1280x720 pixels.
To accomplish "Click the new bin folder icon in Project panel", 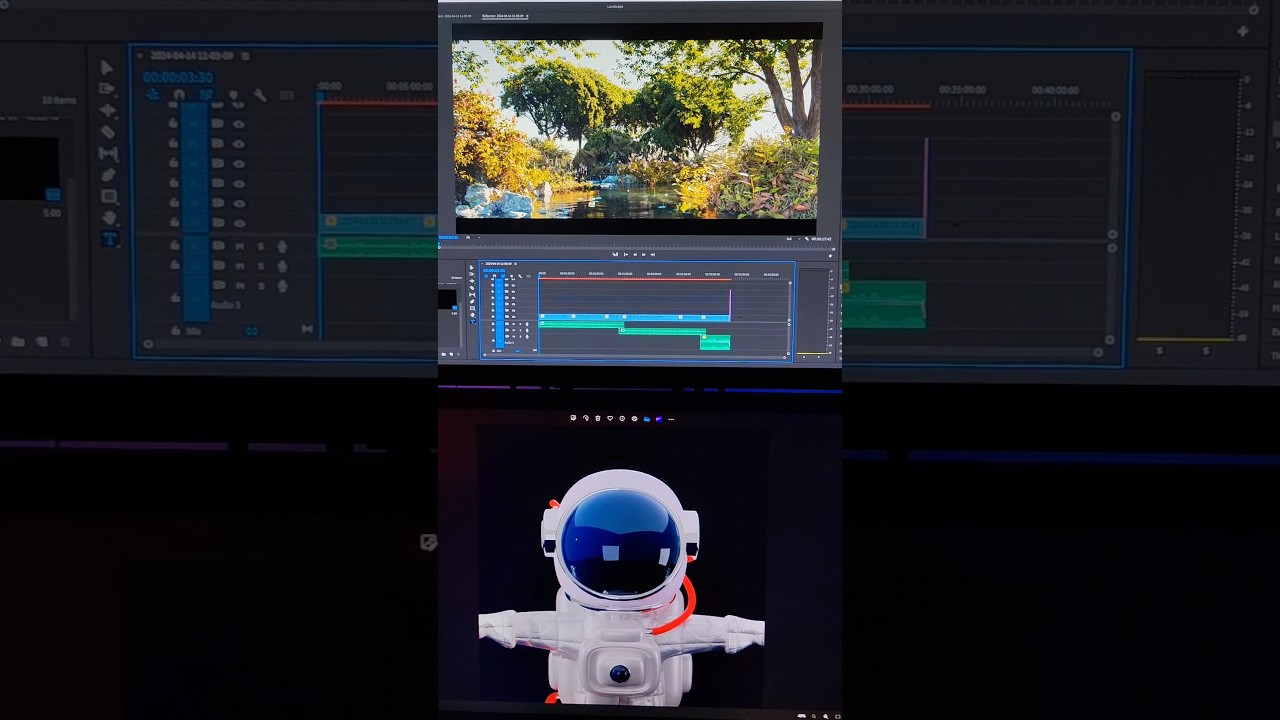I will [444, 354].
